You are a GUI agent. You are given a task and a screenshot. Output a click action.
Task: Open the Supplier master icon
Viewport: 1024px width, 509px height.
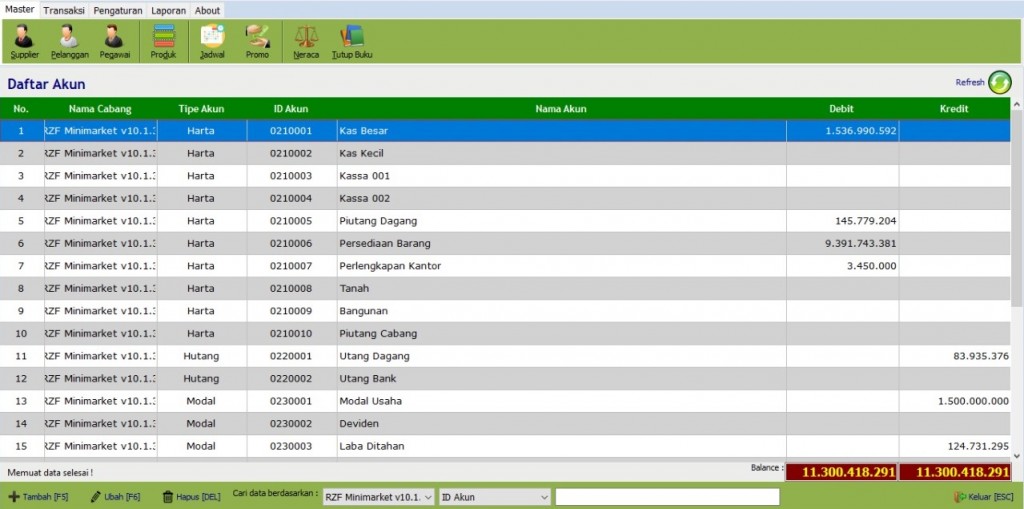(24, 42)
